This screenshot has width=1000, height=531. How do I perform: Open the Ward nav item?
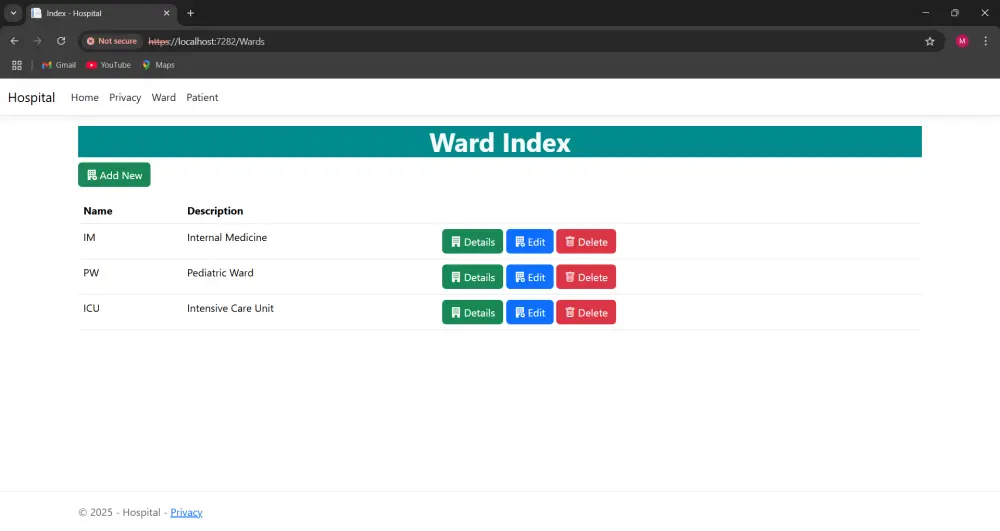click(164, 98)
